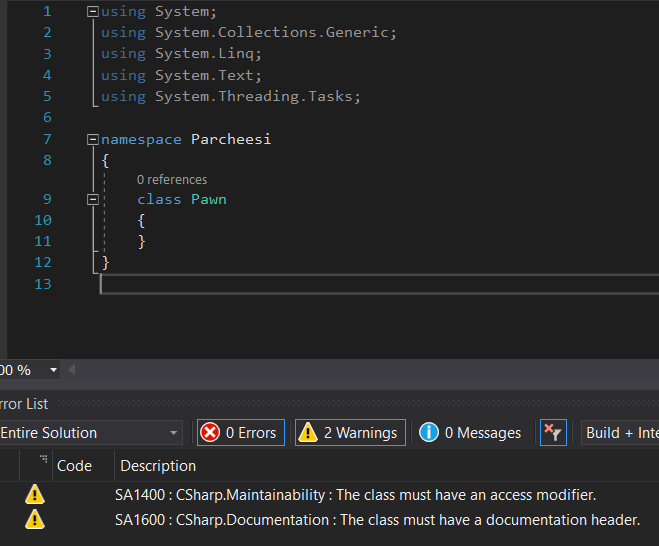The width and height of the screenshot is (659, 546).
Task: Click the warning icon for SA1400
Action: (35, 494)
